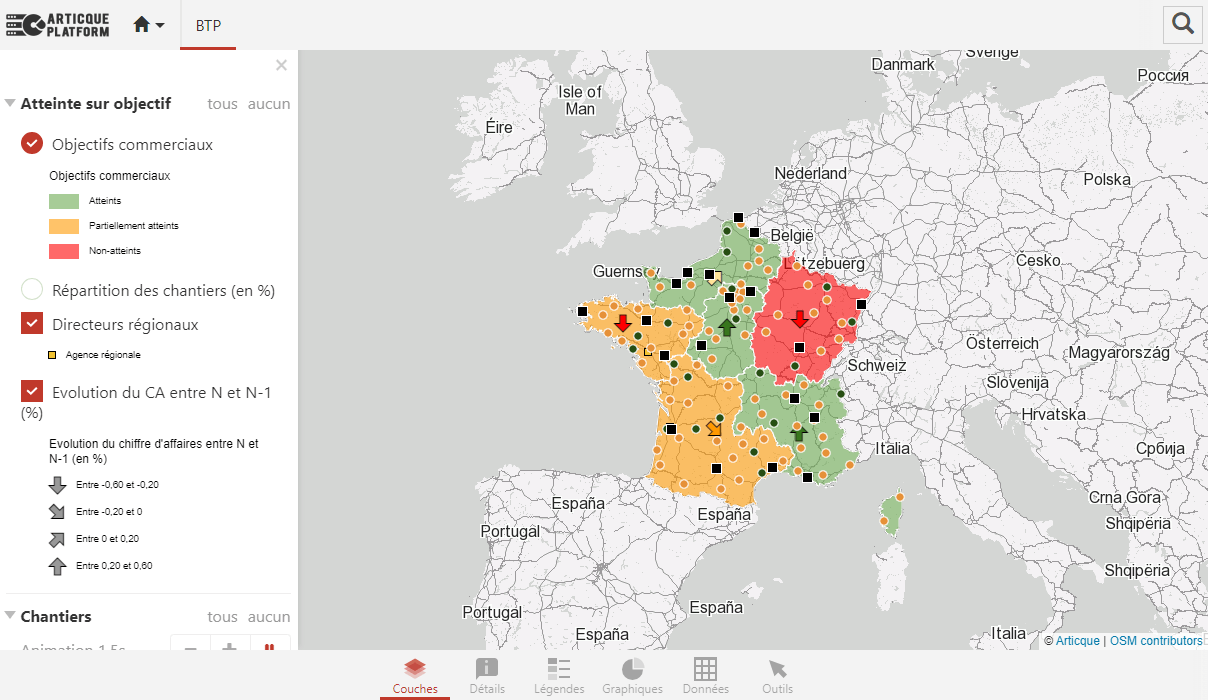Uncheck Evolution du CA layer checkbox

(32, 392)
